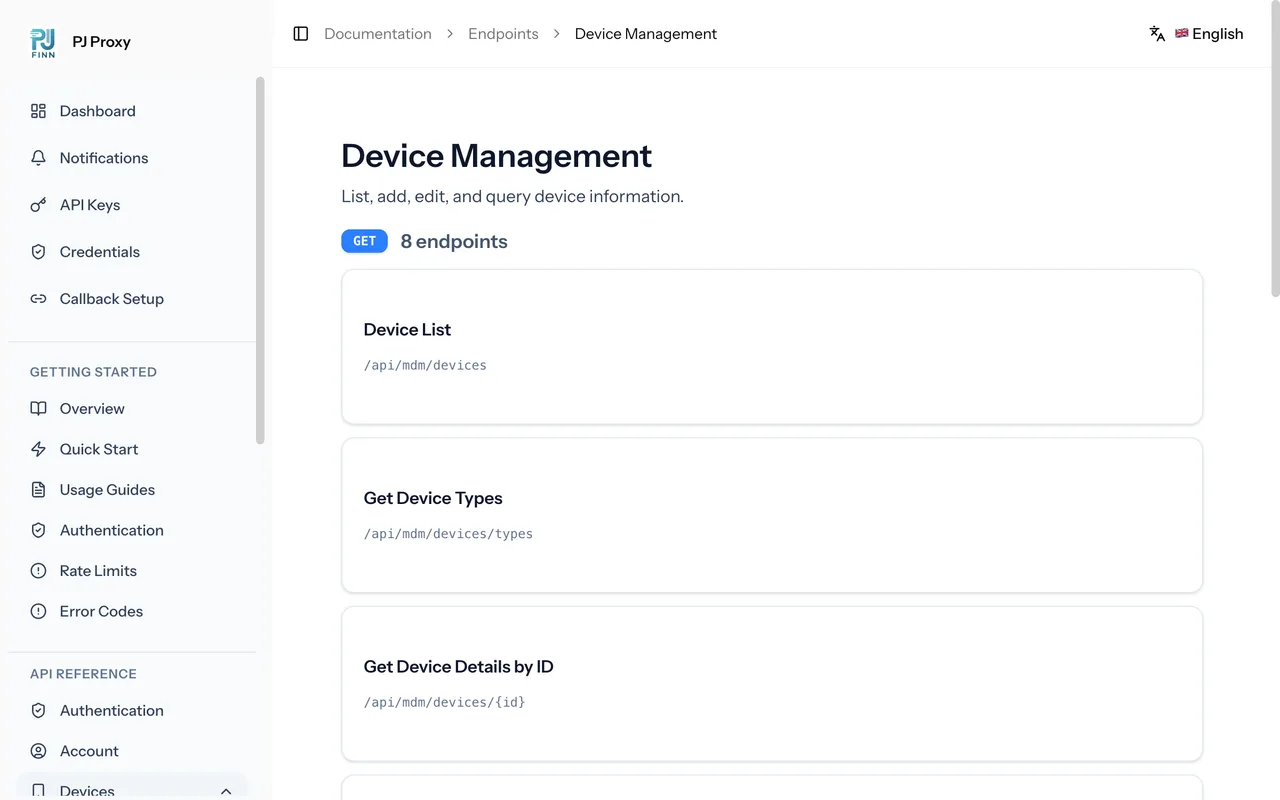1280x800 pixels.
Task: Click the main page vertical scrollbar
Action: click(x=1275, y=150)
